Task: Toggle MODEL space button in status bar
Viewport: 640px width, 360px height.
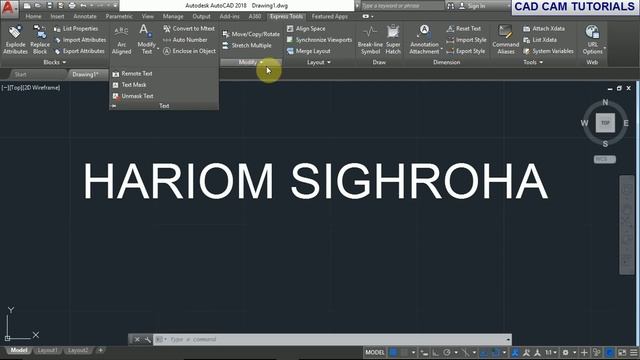Action: point(375,352)
